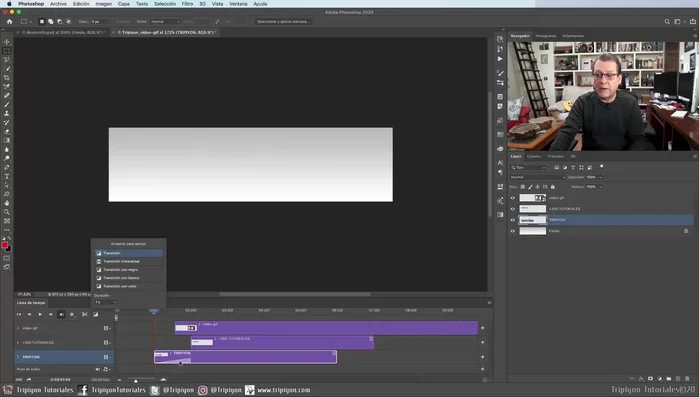Select the Eraser tool
This screenshot has width=699, height=397.
pyautogui.click(x=7, y=131)
